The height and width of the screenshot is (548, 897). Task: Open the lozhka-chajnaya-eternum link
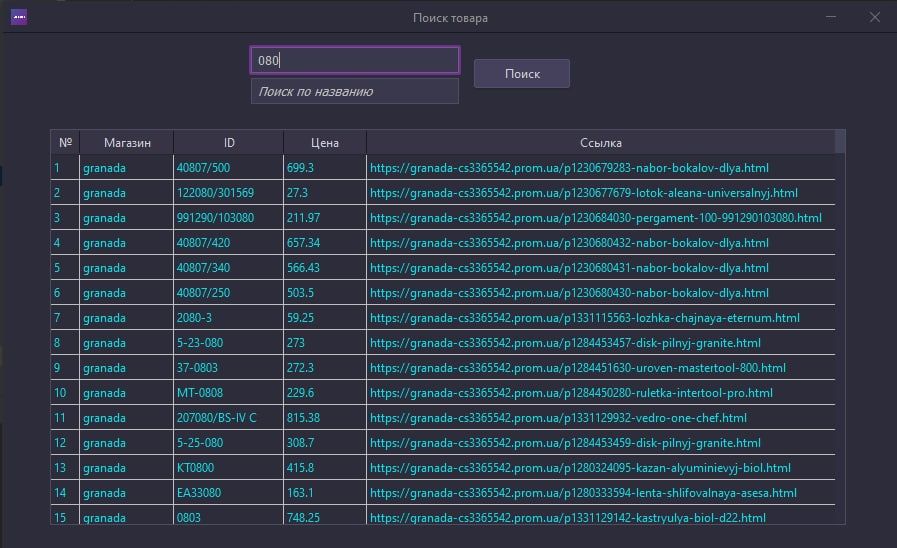point(585,318)
